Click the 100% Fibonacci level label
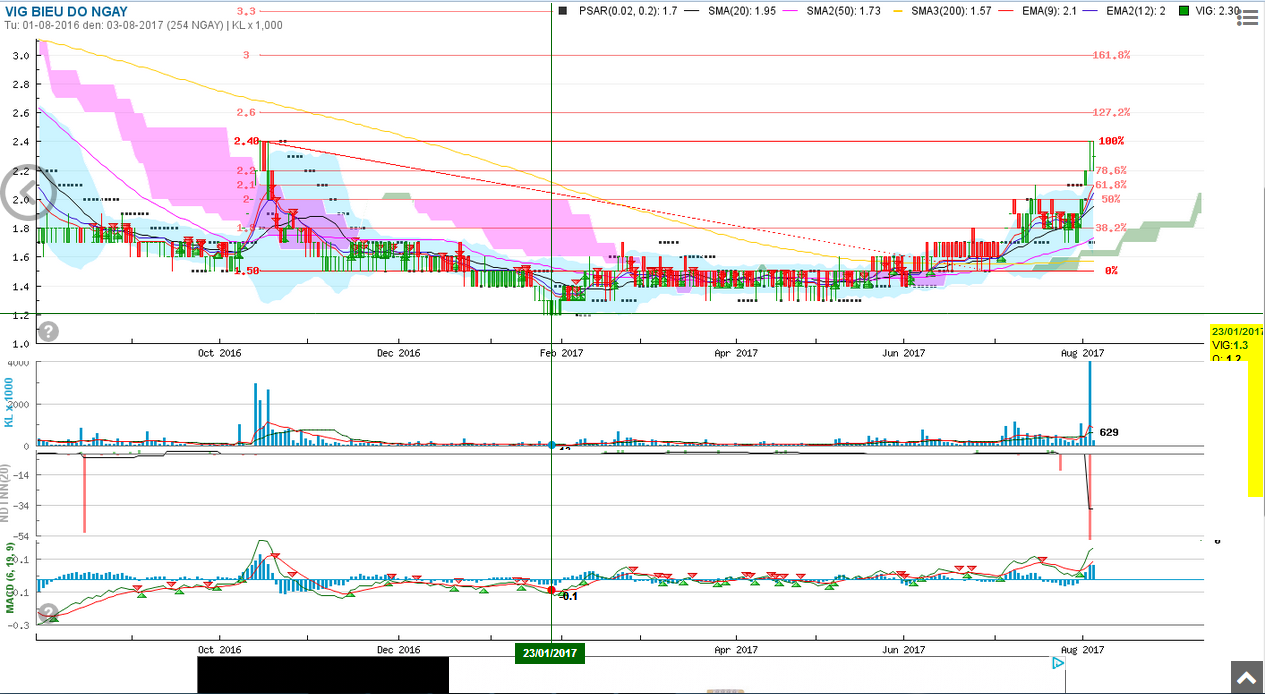The width and height of the screenshot is (1265, 694). click(1111, 141)
